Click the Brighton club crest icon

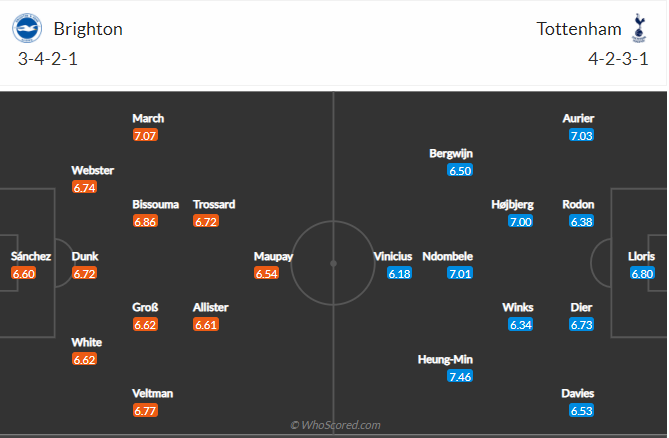(28, 28)
